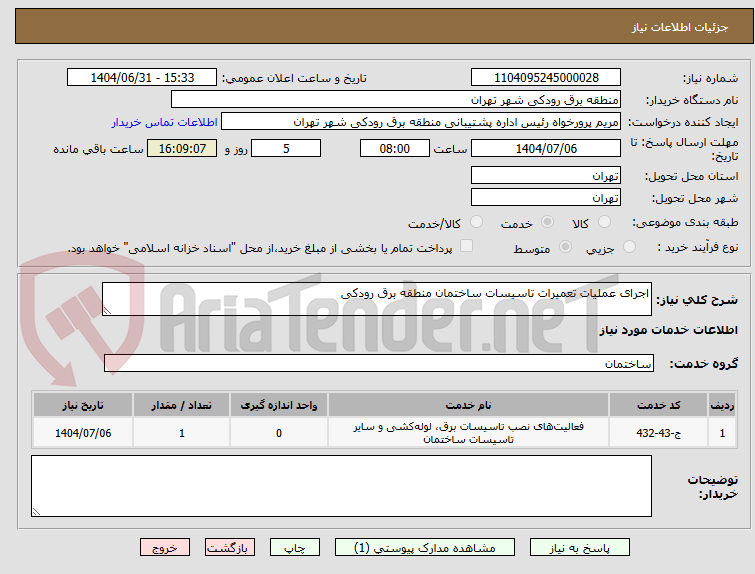Click the deadline date field 1404/07/06
The image size is (755, 574).
coord(546,148)
